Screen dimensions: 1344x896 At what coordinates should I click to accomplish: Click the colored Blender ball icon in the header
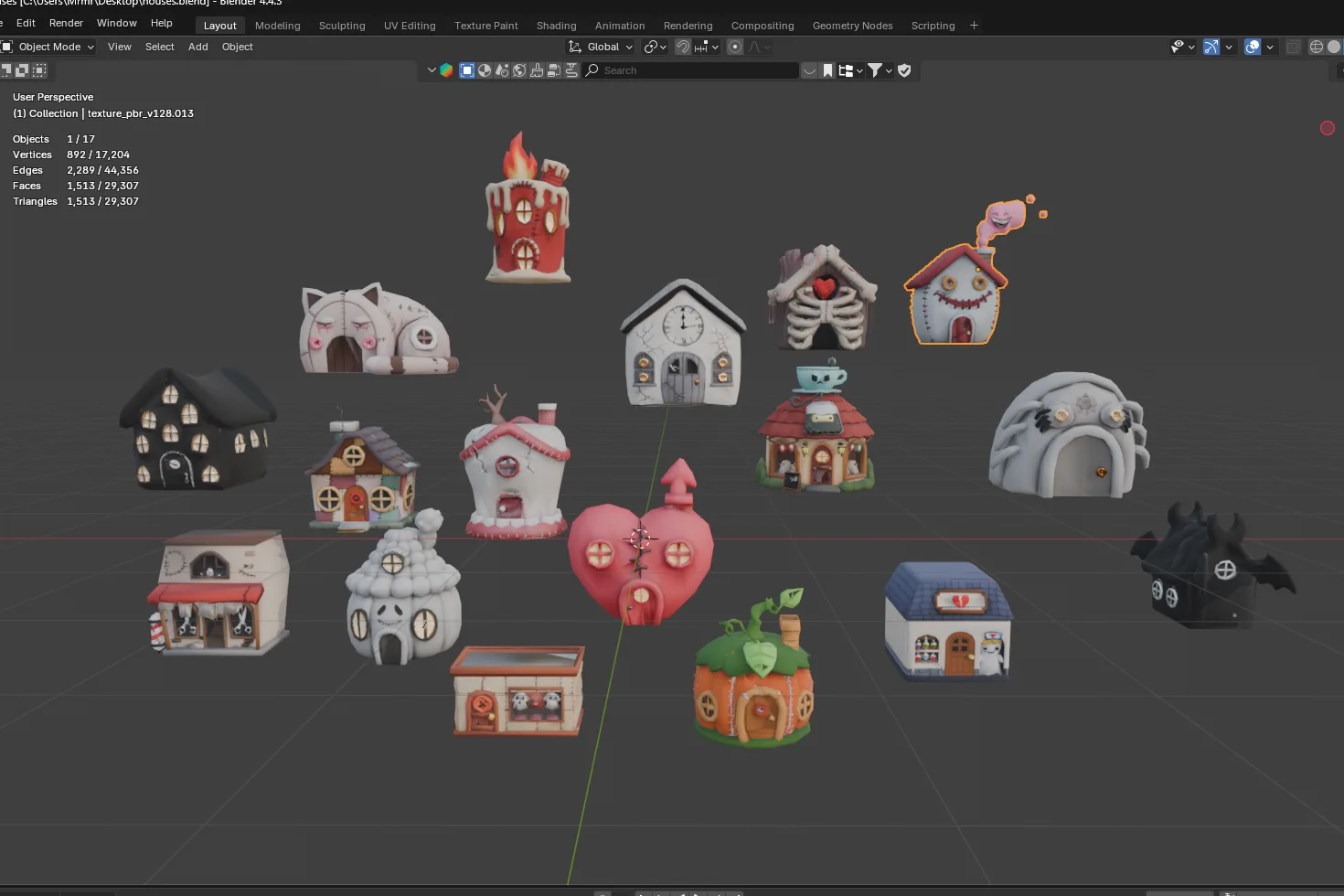[445, 70]
